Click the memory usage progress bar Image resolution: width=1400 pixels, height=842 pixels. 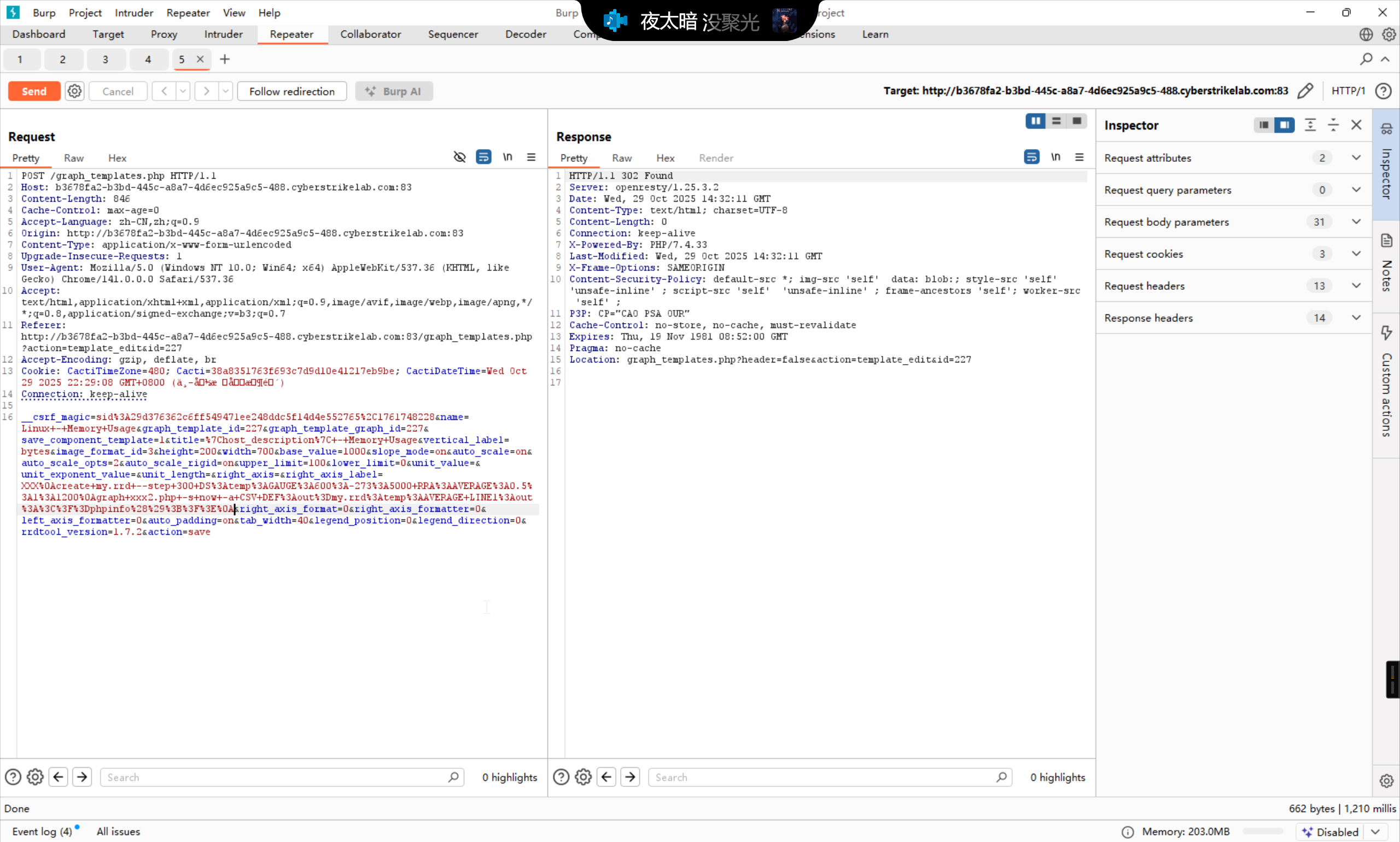[x=1262, y=831]
